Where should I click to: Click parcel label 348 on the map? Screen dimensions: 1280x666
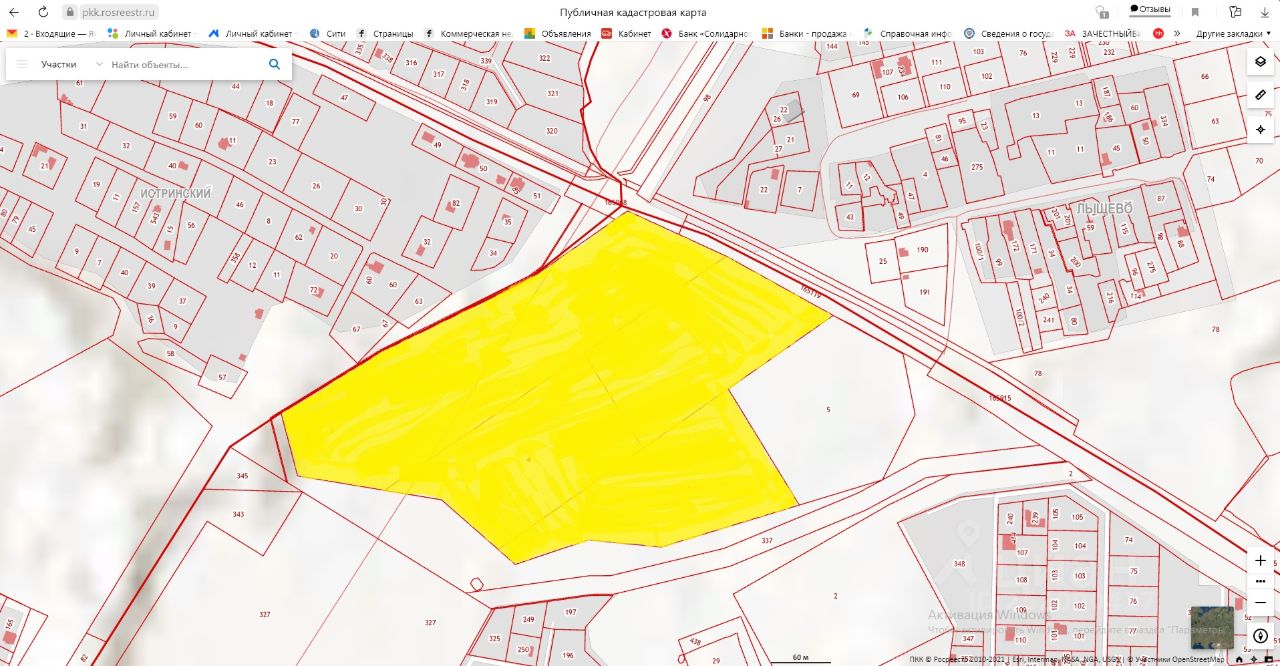click(960, 563)
